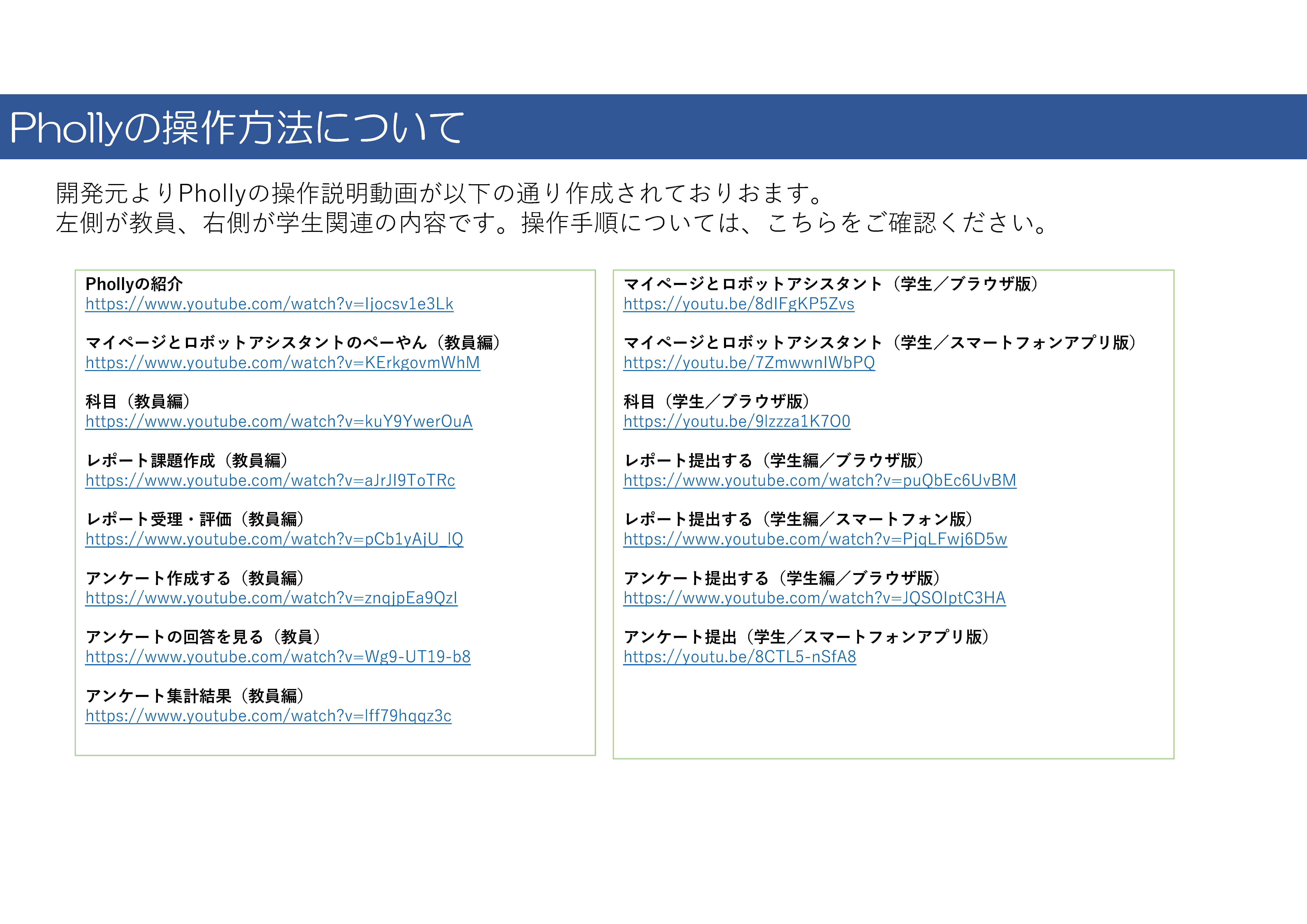Open the youtu.be/7ZmwwnIWbPQ smartphone app link
This screenshot has width=1307, height=924.
click(x=749, y=363)
